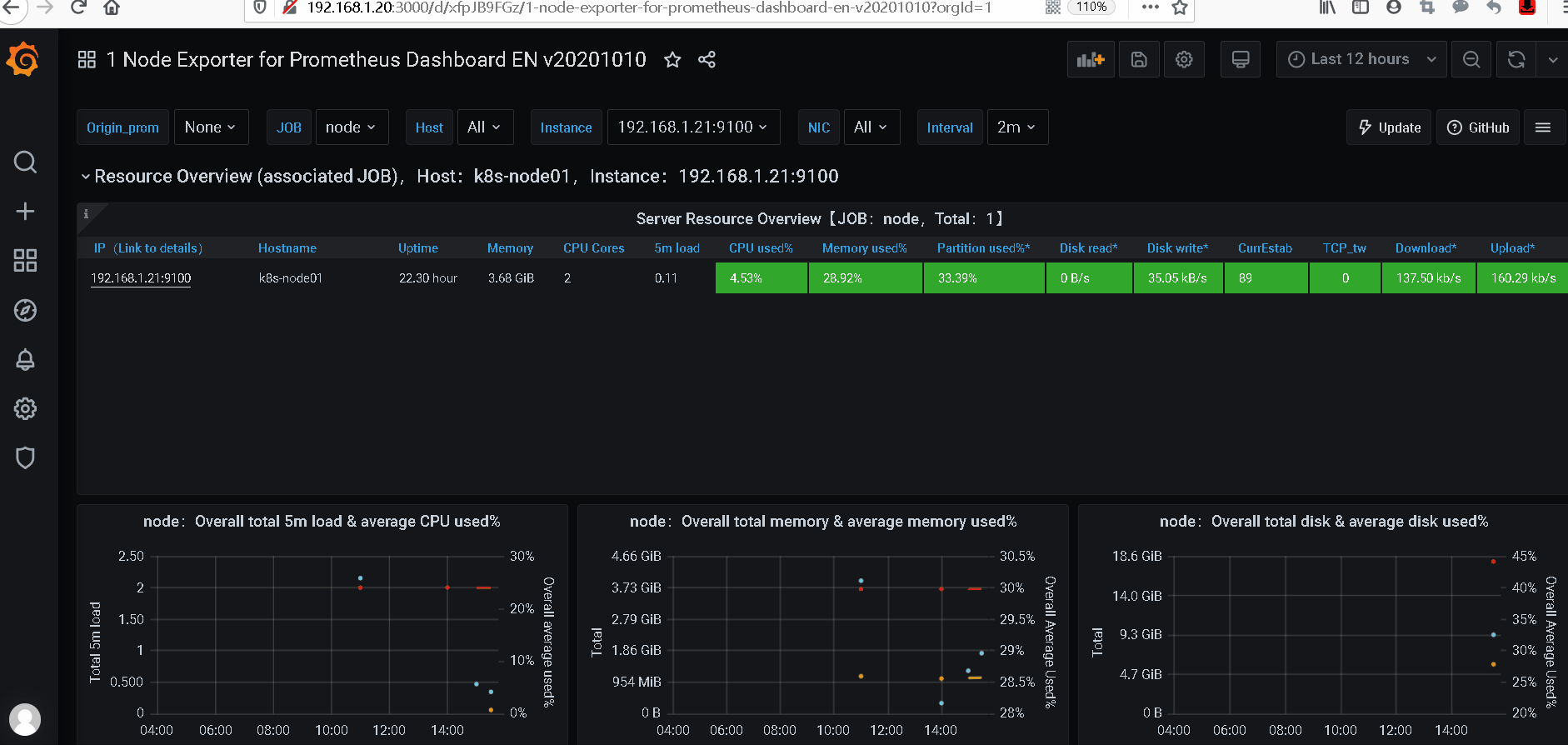Click the browser address bar URL
The image size is (1568, 745).
(x=649, y=7)
